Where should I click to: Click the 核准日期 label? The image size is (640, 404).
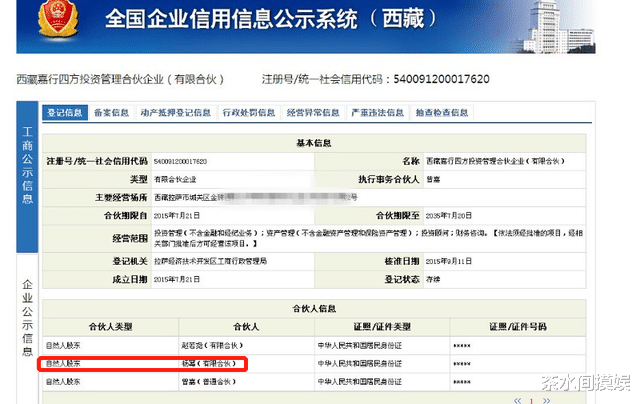tap(402, 261)
